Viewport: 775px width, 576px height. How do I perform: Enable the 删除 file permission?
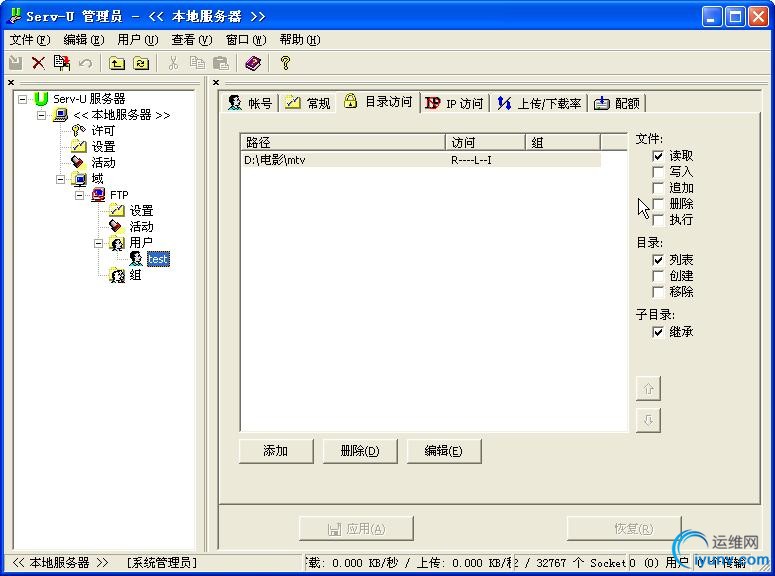[658, 204]
